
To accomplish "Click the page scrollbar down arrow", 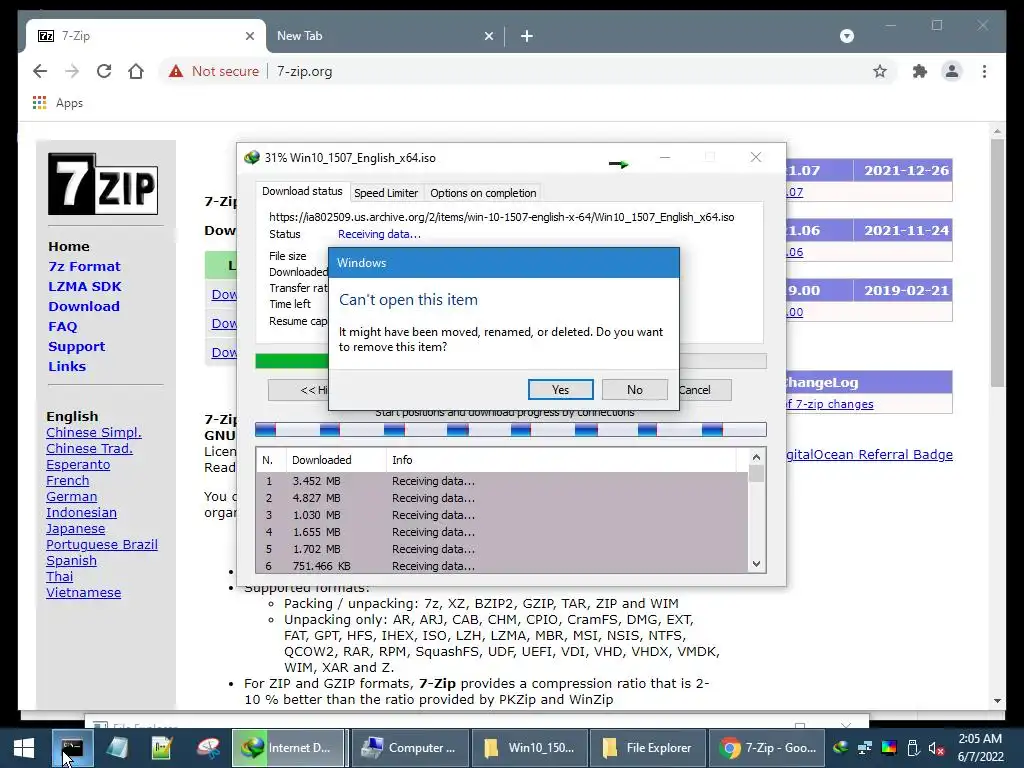I will coord(997,701).
